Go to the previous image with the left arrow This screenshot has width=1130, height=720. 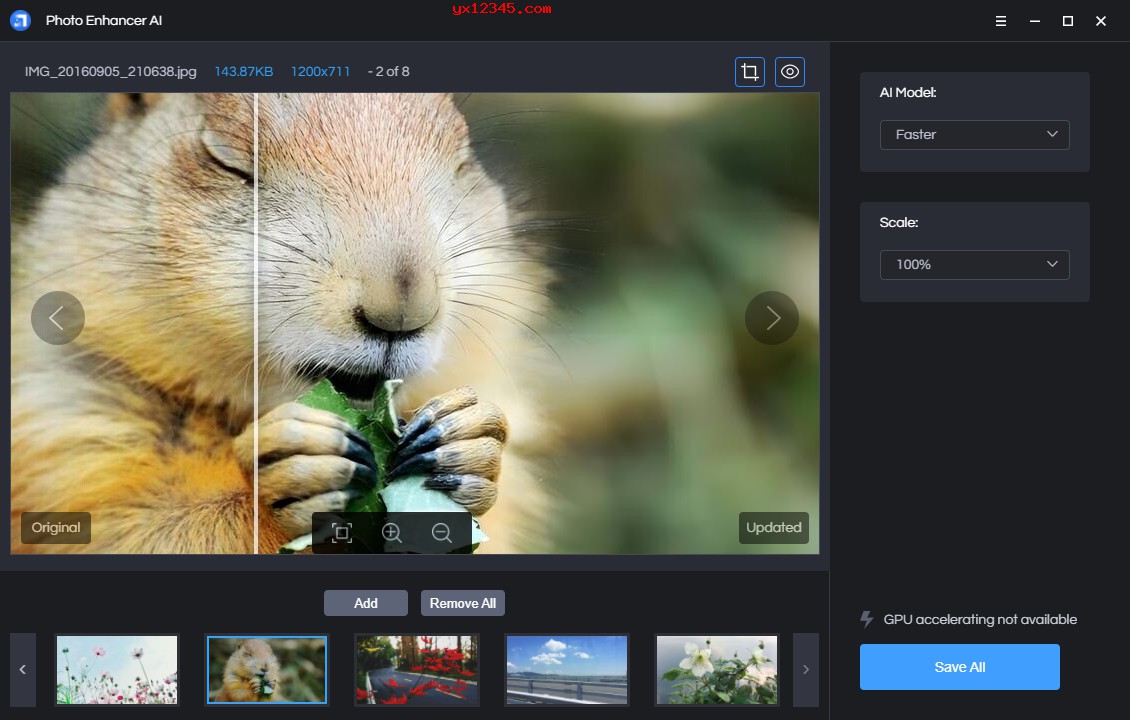58,318
